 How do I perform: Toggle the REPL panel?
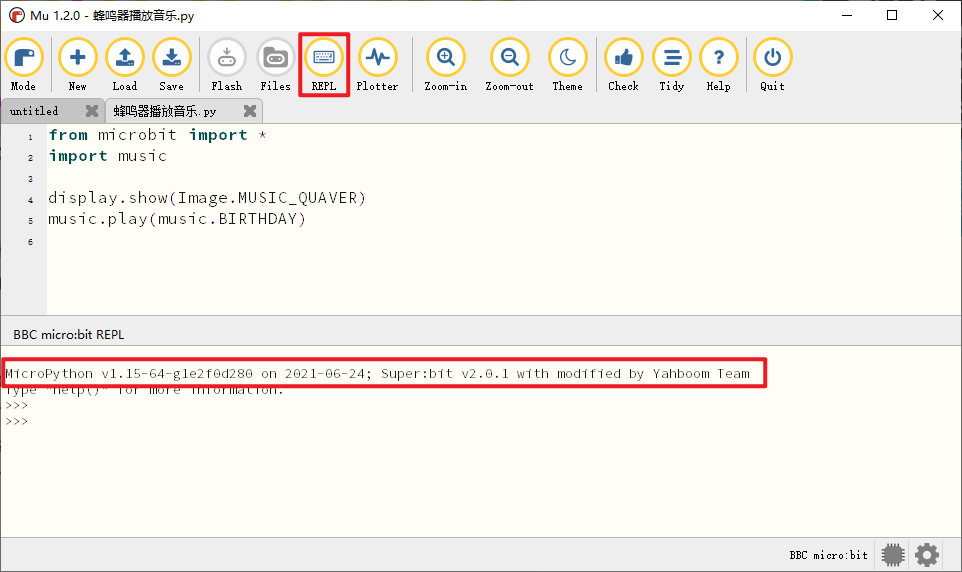tap(323, 64)
